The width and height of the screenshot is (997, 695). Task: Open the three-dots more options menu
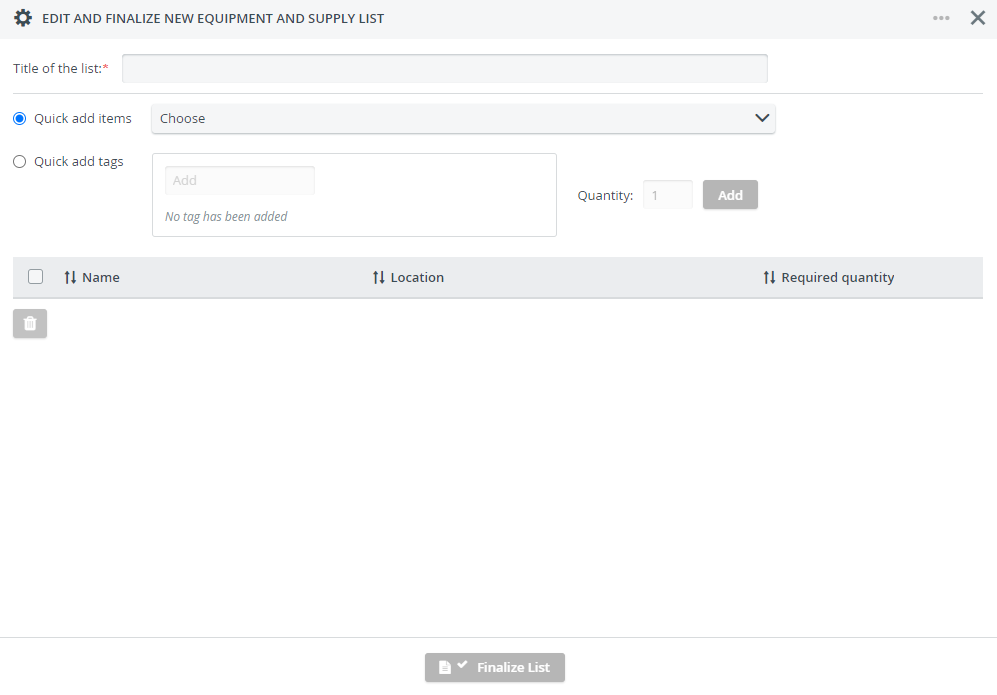[x=941, y=18]
